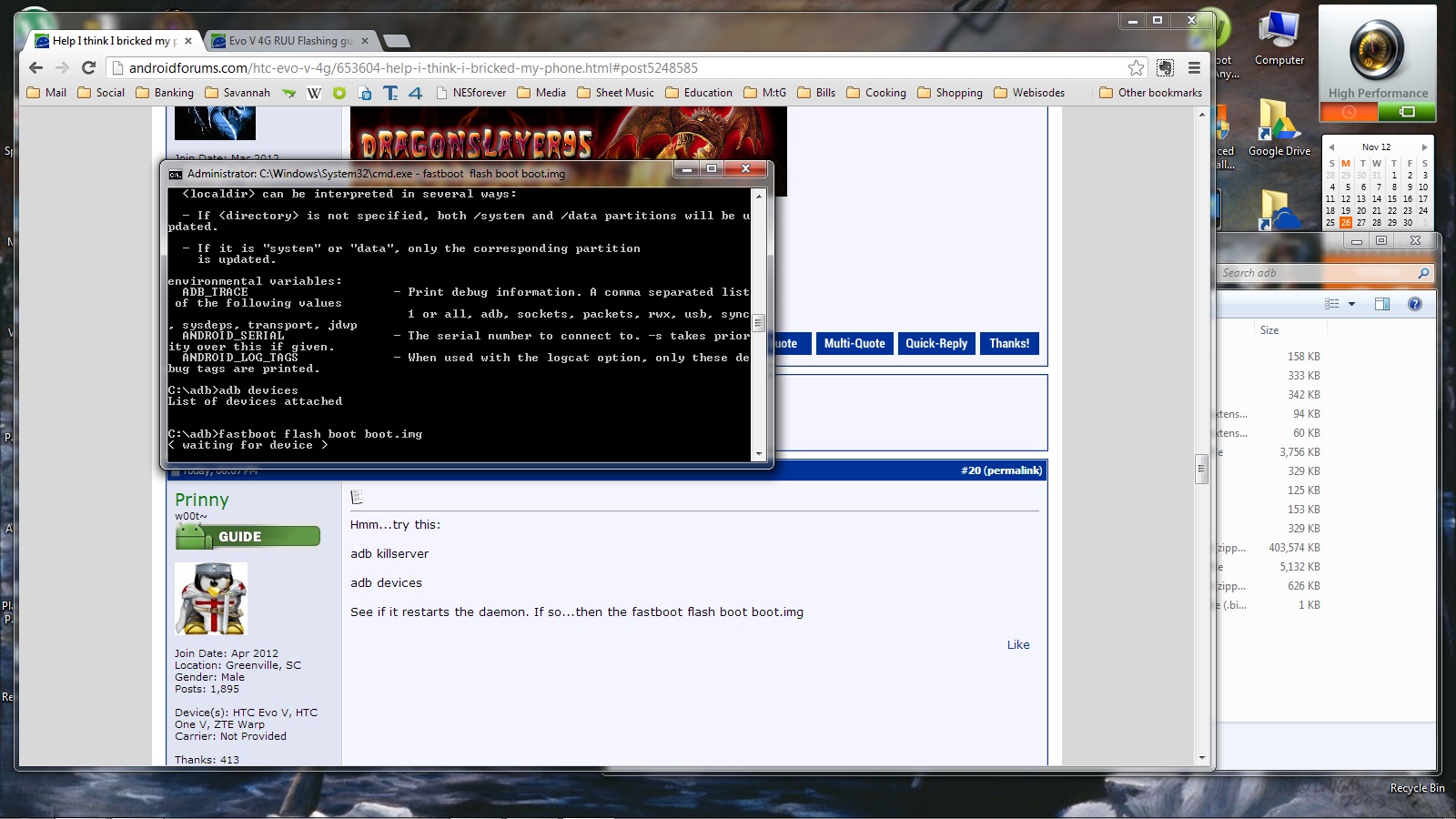Switch power plan with the green battery button
1456x819 pixels.
pyautogui.click(x=1406, y=112)
